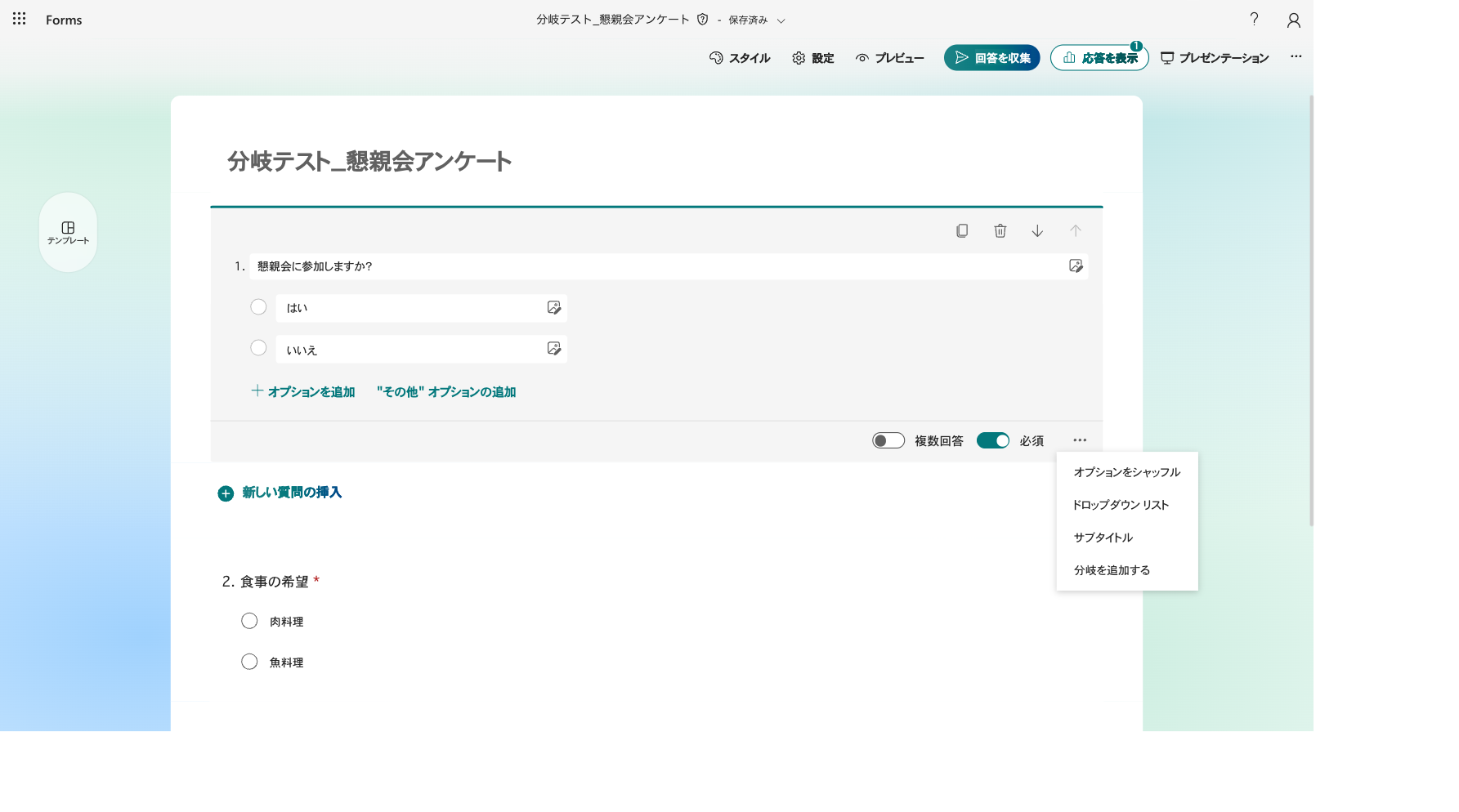Add an image to the はい option
This screenshot has height=812, width=1459.
(x=553, y=307)
